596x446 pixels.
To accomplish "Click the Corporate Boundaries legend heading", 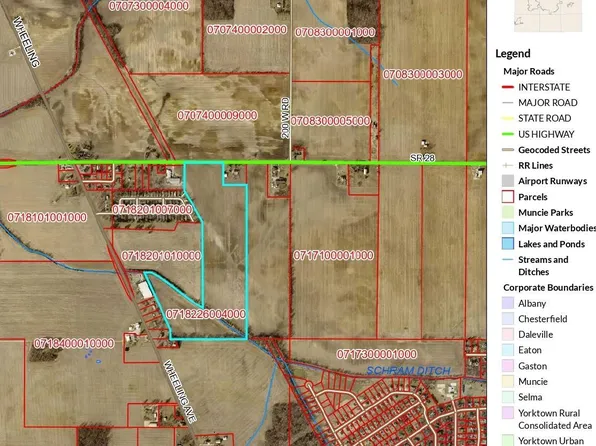I will click(548, 287).
